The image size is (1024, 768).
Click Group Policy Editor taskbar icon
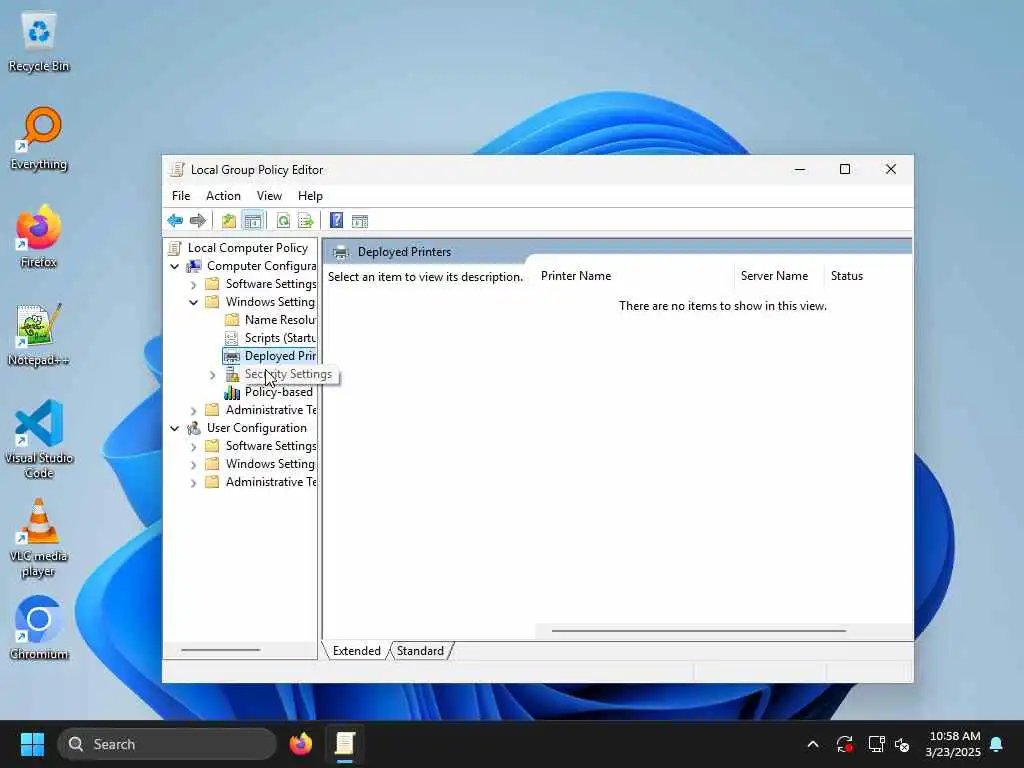coord(345,744)
